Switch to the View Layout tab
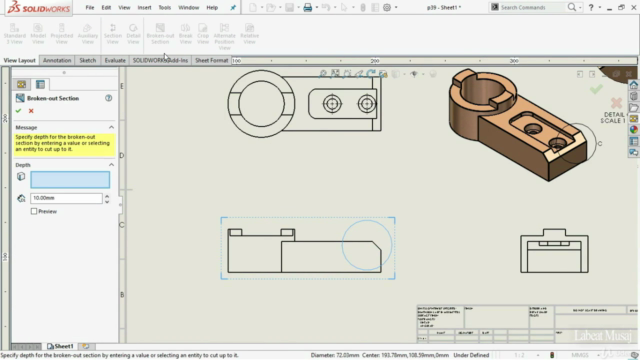This screenshot has height=360, width=640. (20, 60)
